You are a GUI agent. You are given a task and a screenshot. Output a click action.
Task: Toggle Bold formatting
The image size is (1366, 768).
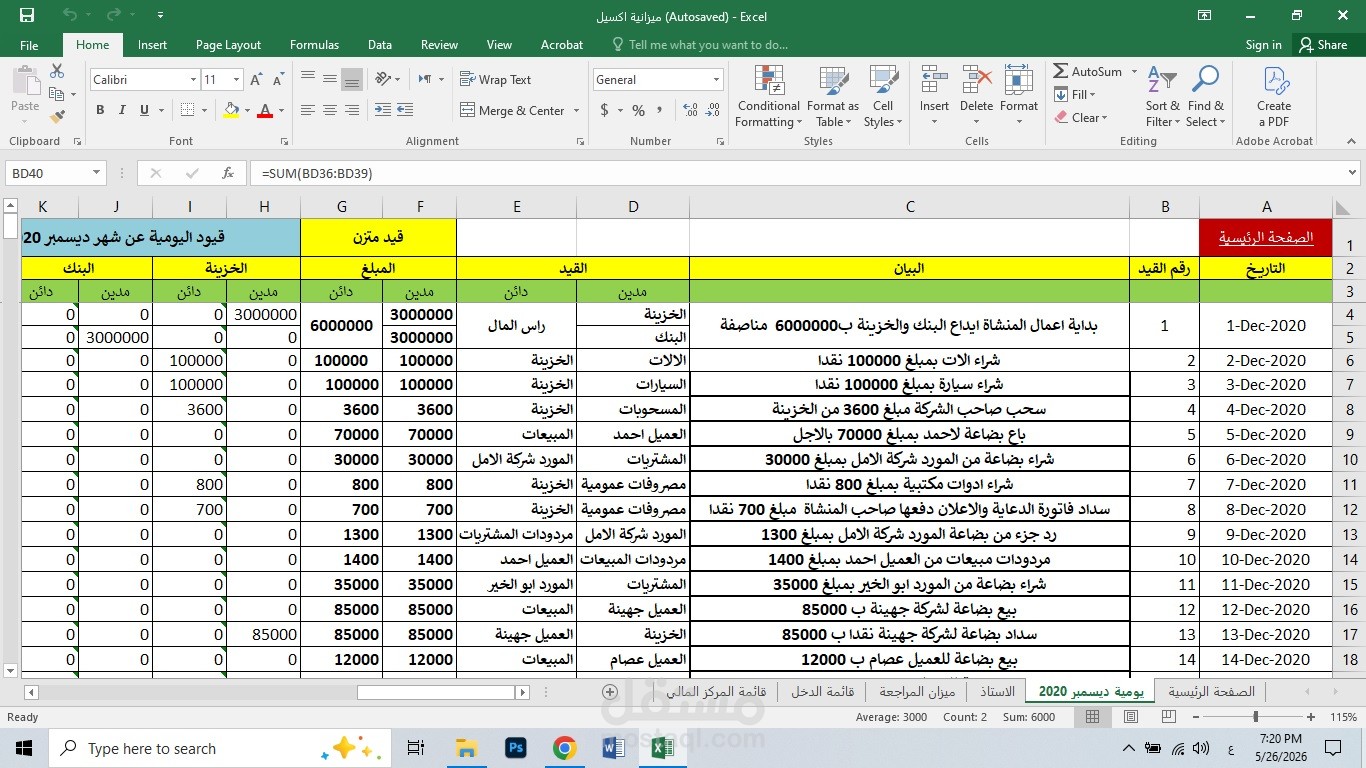click(100, 111)
